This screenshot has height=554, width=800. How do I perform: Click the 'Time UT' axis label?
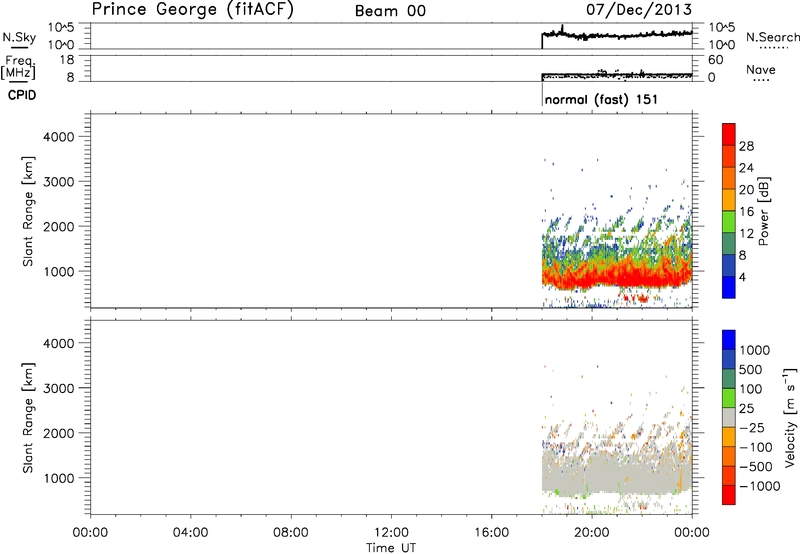(391, 548)
